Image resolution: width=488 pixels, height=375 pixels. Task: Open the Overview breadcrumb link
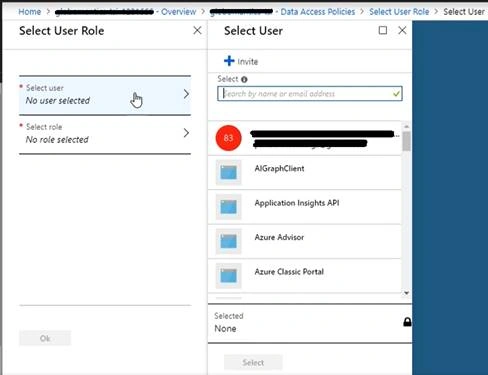pyautogui.click(x=178, y=12)
